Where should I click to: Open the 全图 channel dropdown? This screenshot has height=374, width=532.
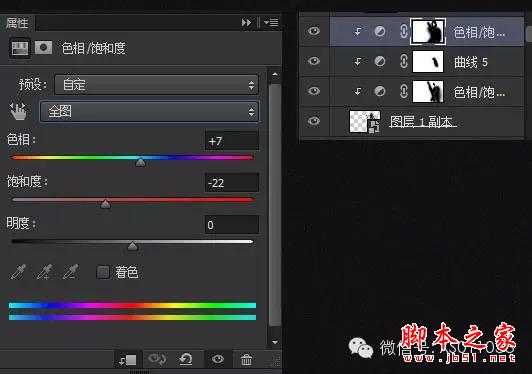149,111
